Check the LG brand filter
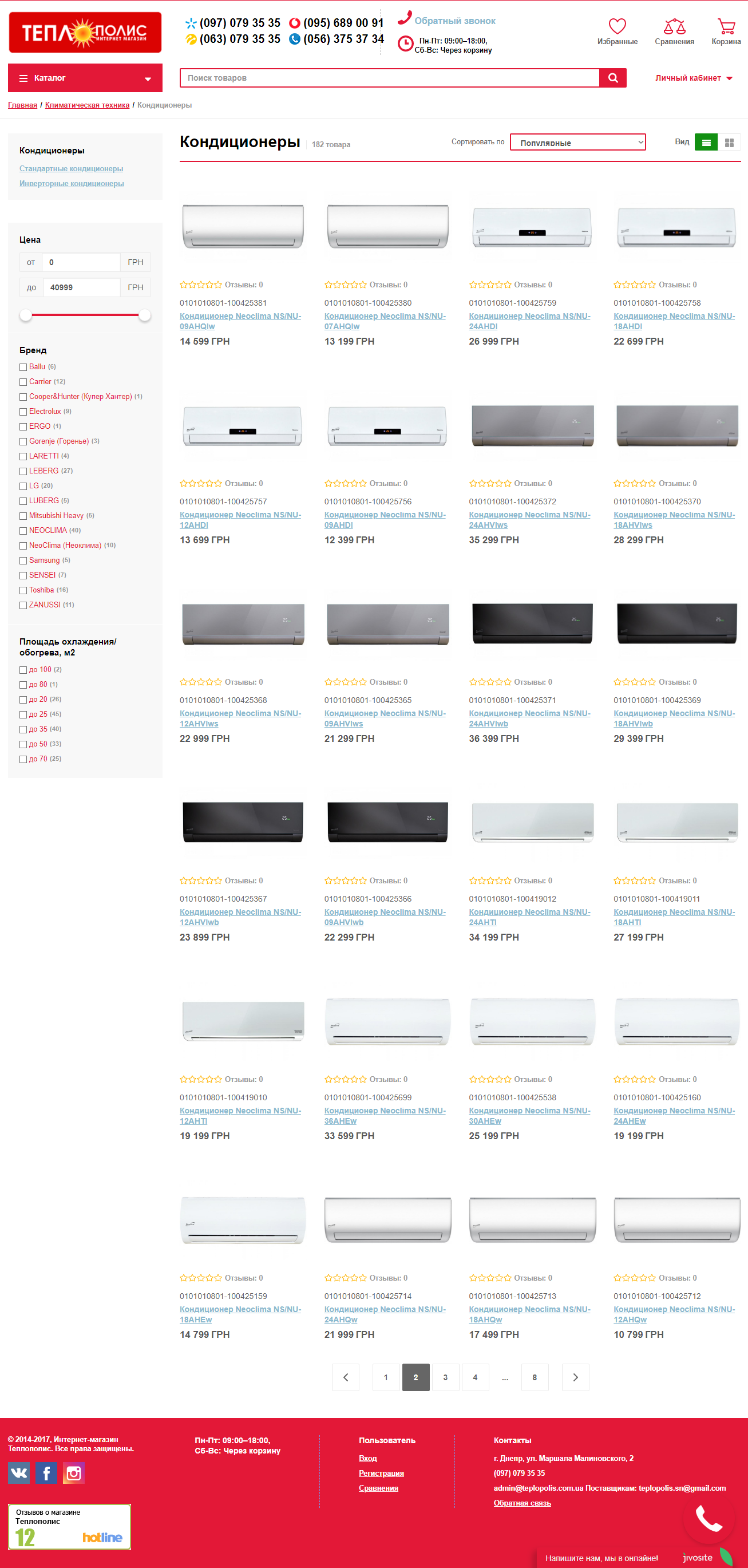748x1568 pixels. [23, 485]
